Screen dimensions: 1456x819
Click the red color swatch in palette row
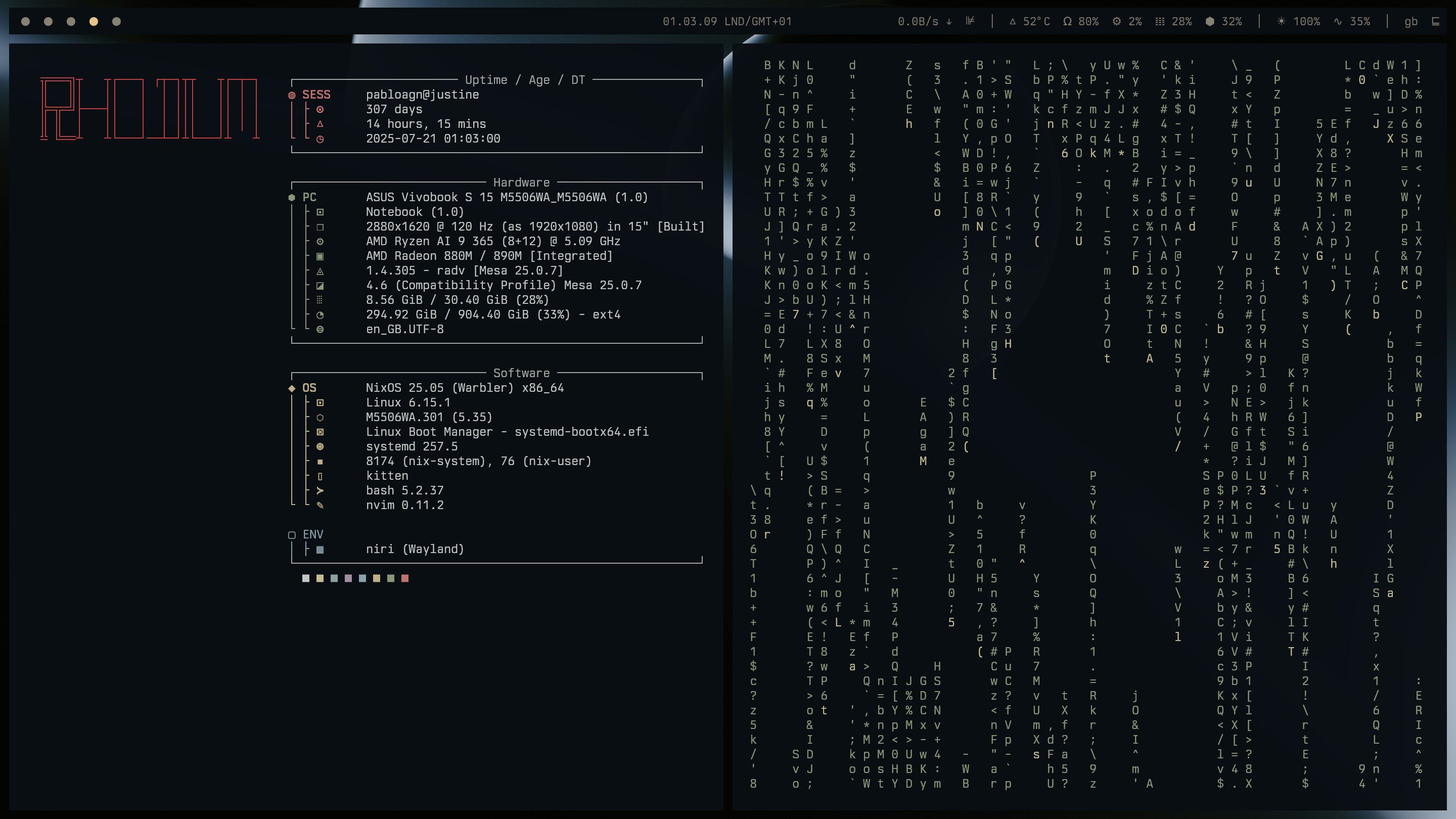click(x=404, y=578)
